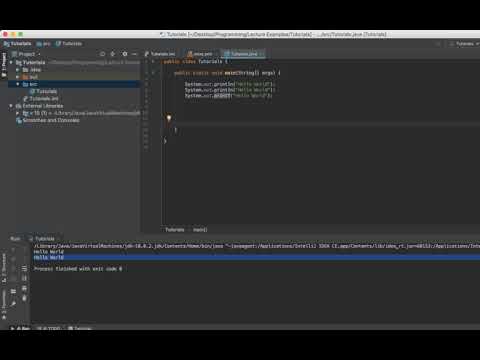
Task: Click the scroll-from-source target icon in the Project panel
Action: tap(102, 54)
